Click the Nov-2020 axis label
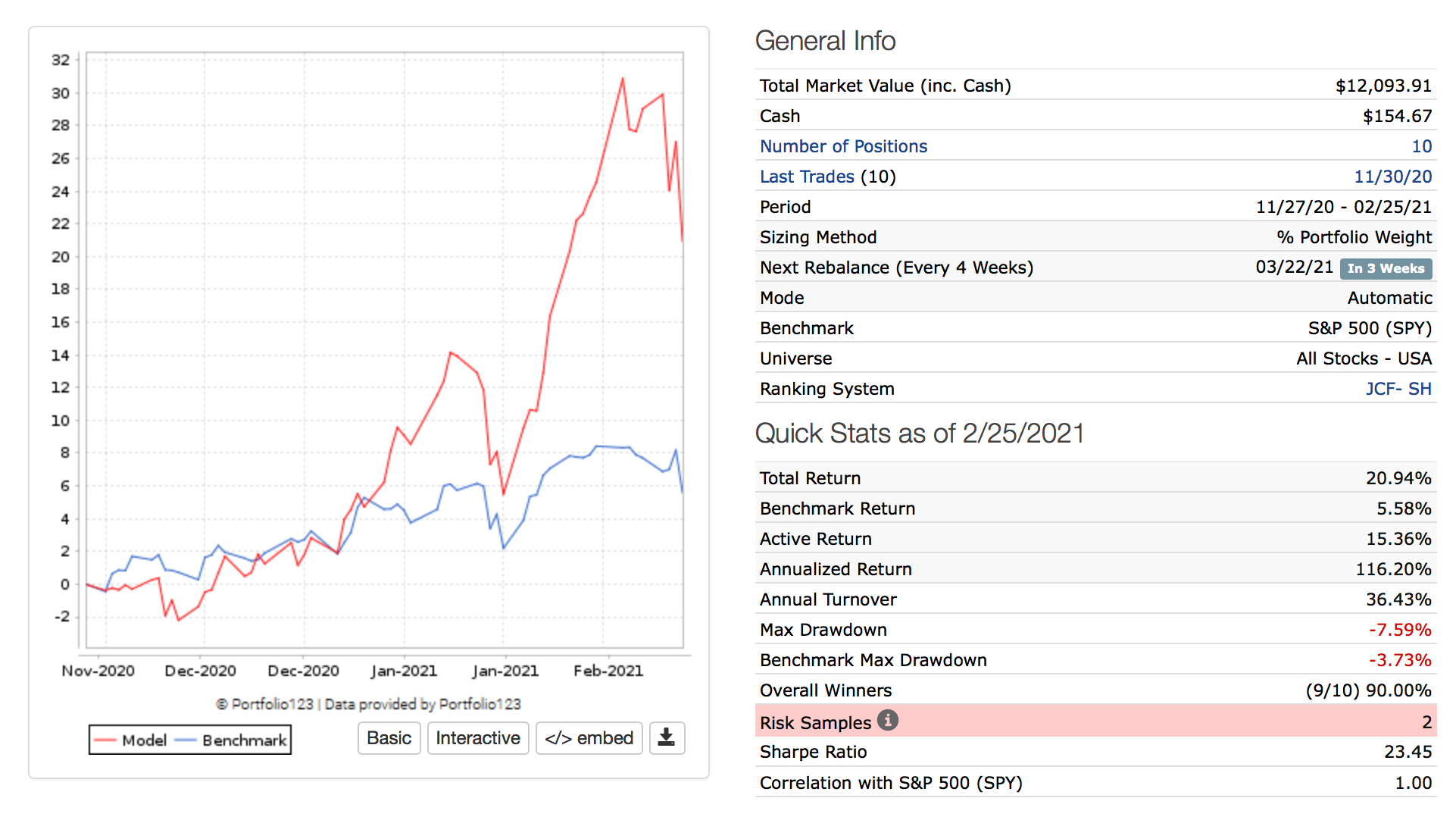Viewport: 1456px width, 820px height. click(x=98, y=671)
